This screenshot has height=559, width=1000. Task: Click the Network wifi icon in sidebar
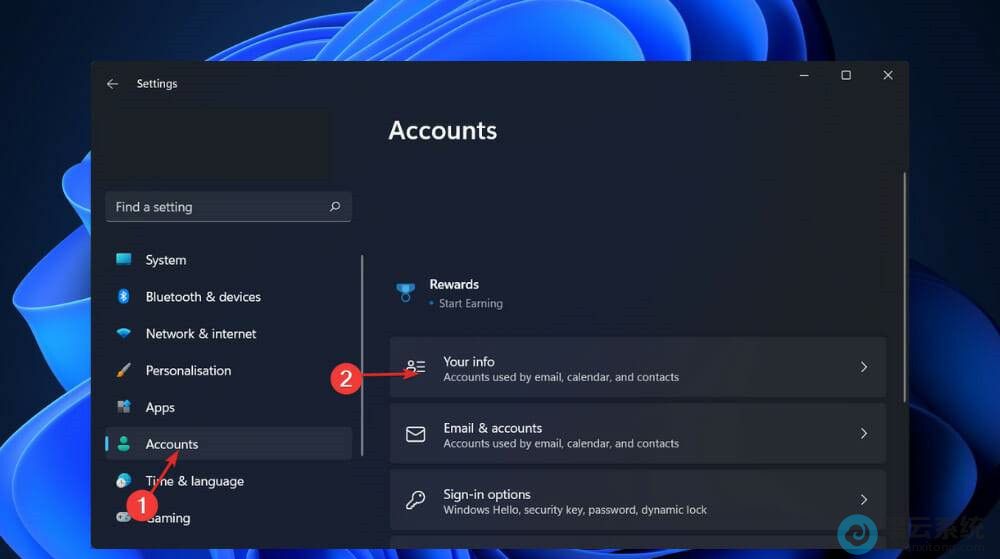click(x=124, y=334)
